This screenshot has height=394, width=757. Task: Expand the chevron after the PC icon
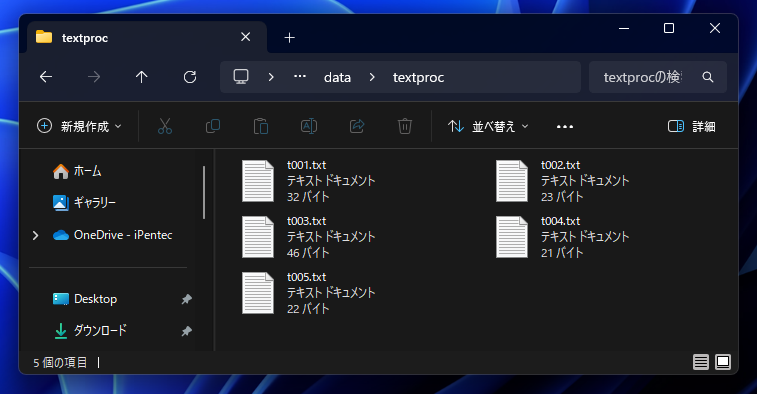271,77
